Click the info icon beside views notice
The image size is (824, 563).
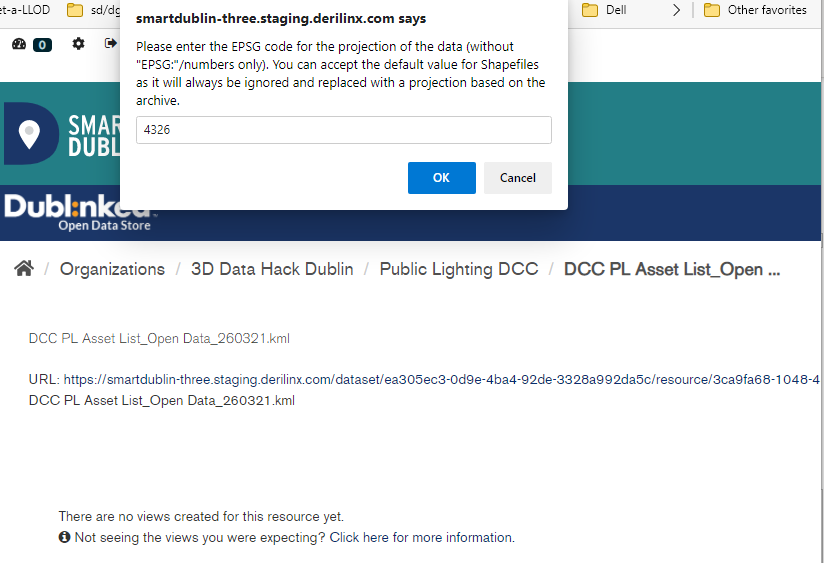[x=65, y=538]
